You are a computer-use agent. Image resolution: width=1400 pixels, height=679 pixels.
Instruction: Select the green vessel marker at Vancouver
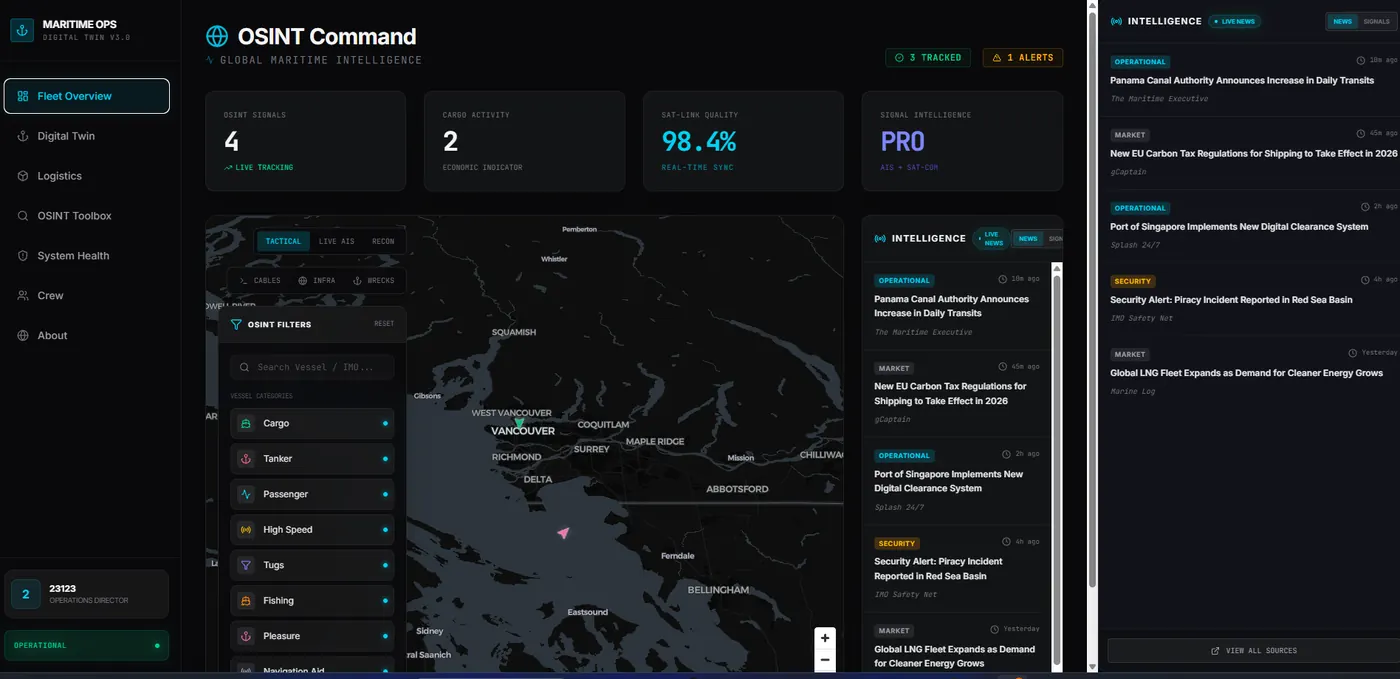[519, 423]
